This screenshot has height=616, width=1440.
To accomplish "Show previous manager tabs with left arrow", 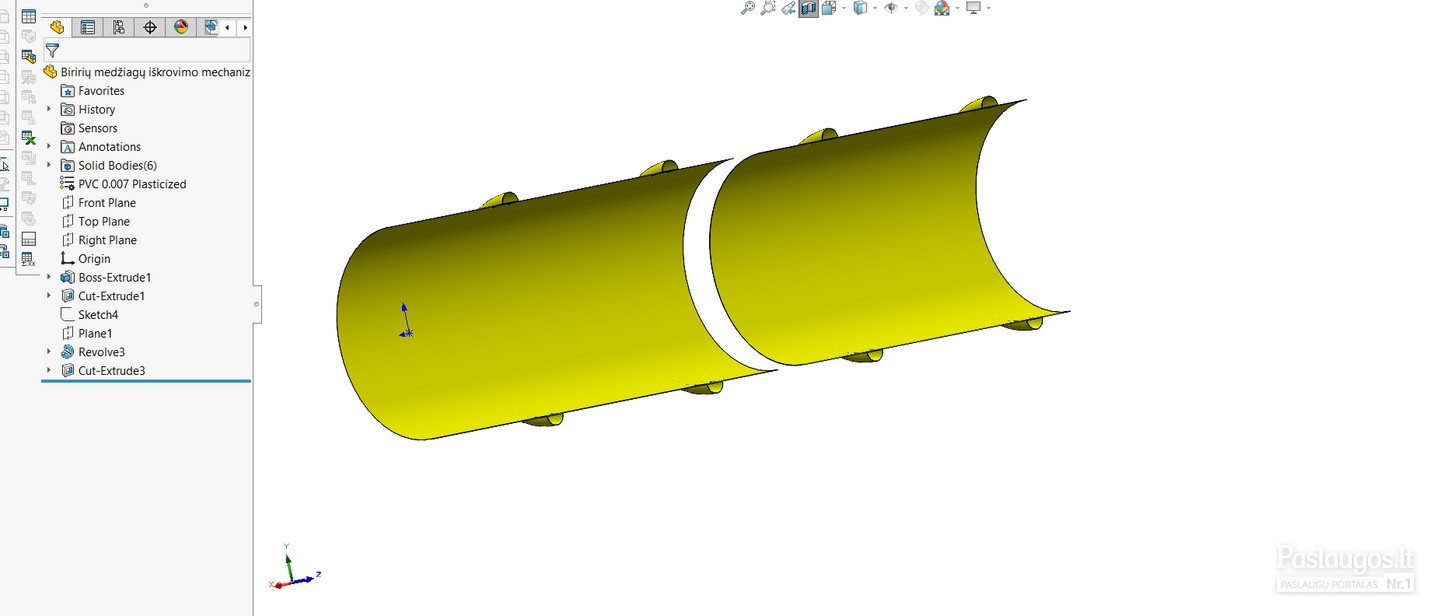I will click(228, 27).
